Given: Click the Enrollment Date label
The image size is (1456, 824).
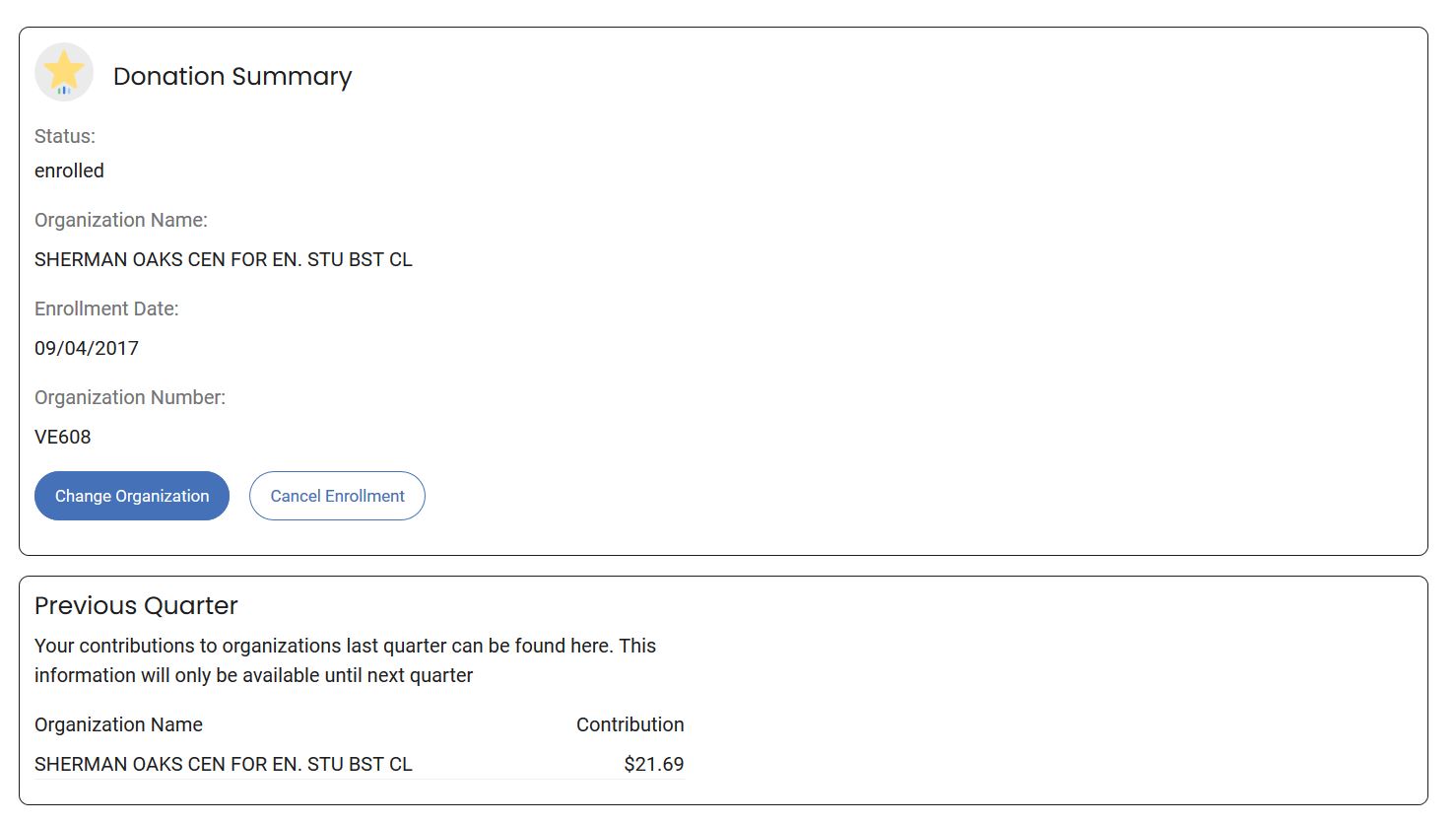Looking at the screenshot, I should [x=106, y=309].
